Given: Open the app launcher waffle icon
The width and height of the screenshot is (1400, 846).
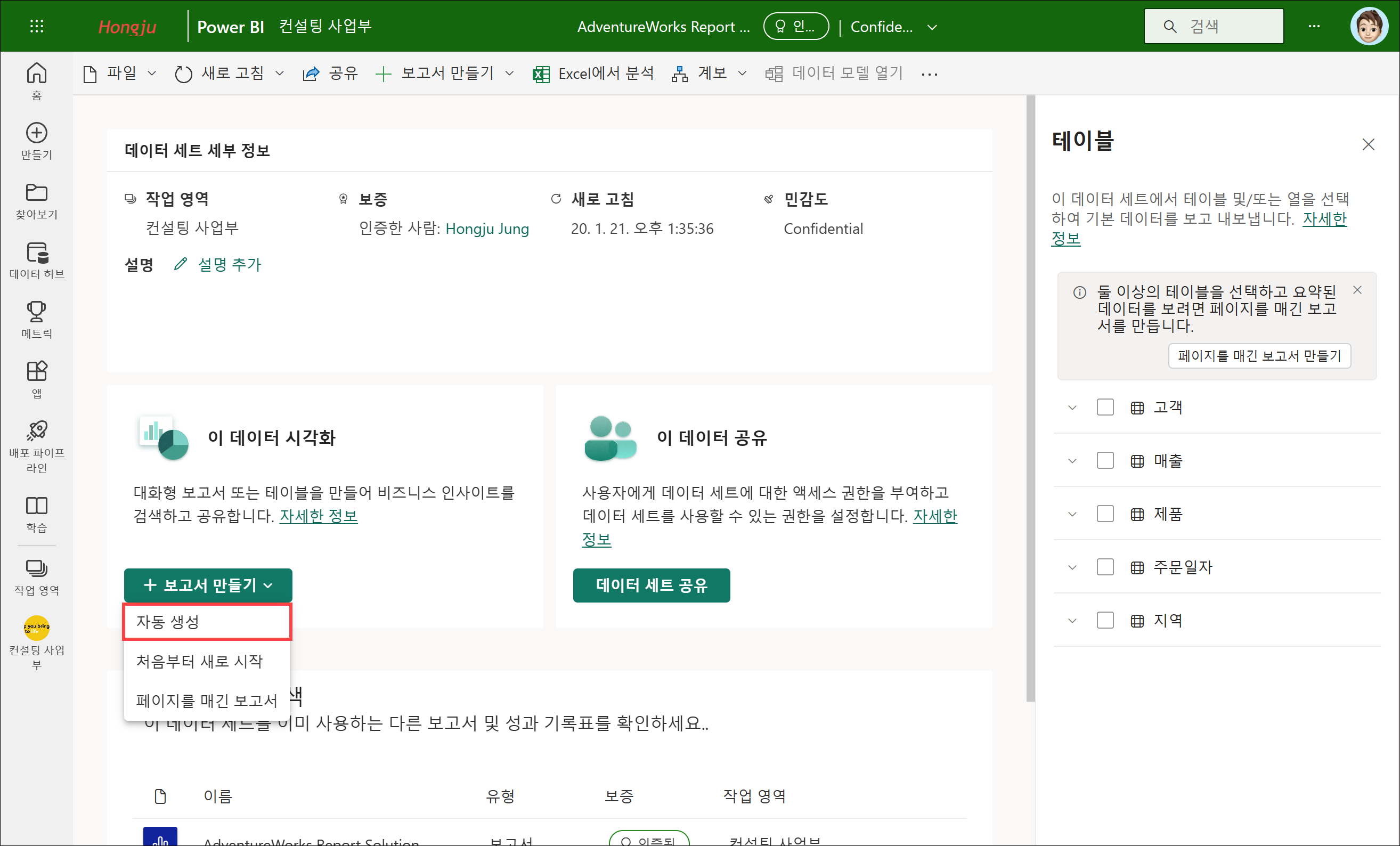Looking at the screenshot, I should 36,26.
